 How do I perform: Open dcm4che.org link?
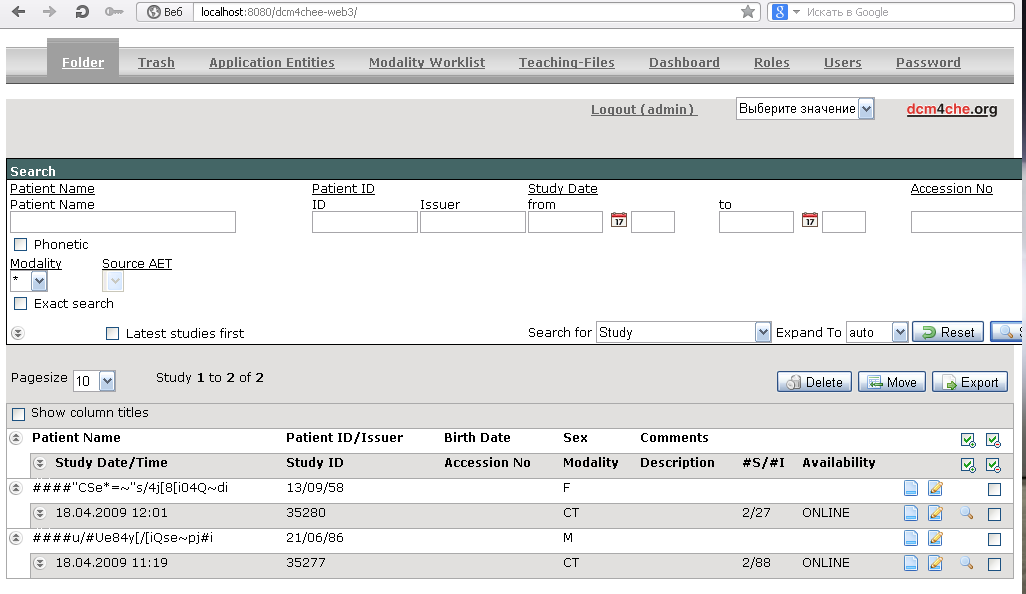[951, 109]
